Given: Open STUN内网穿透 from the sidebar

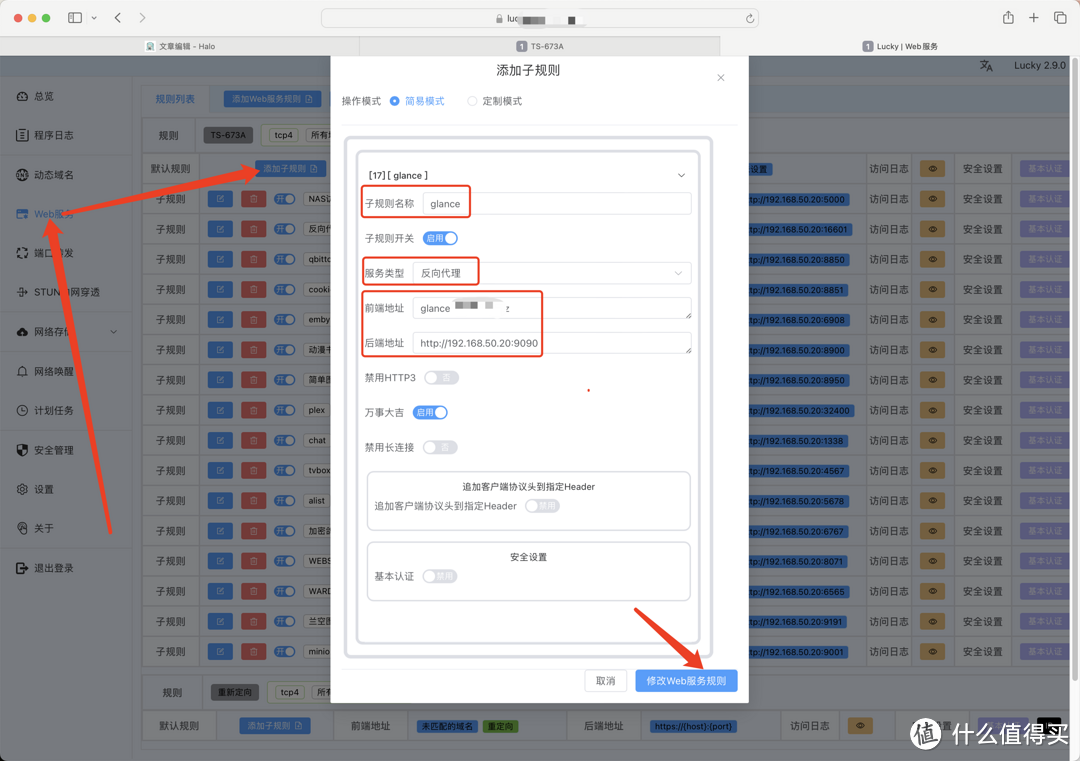Looking at the screenshot, I should (x=64, y=292).
